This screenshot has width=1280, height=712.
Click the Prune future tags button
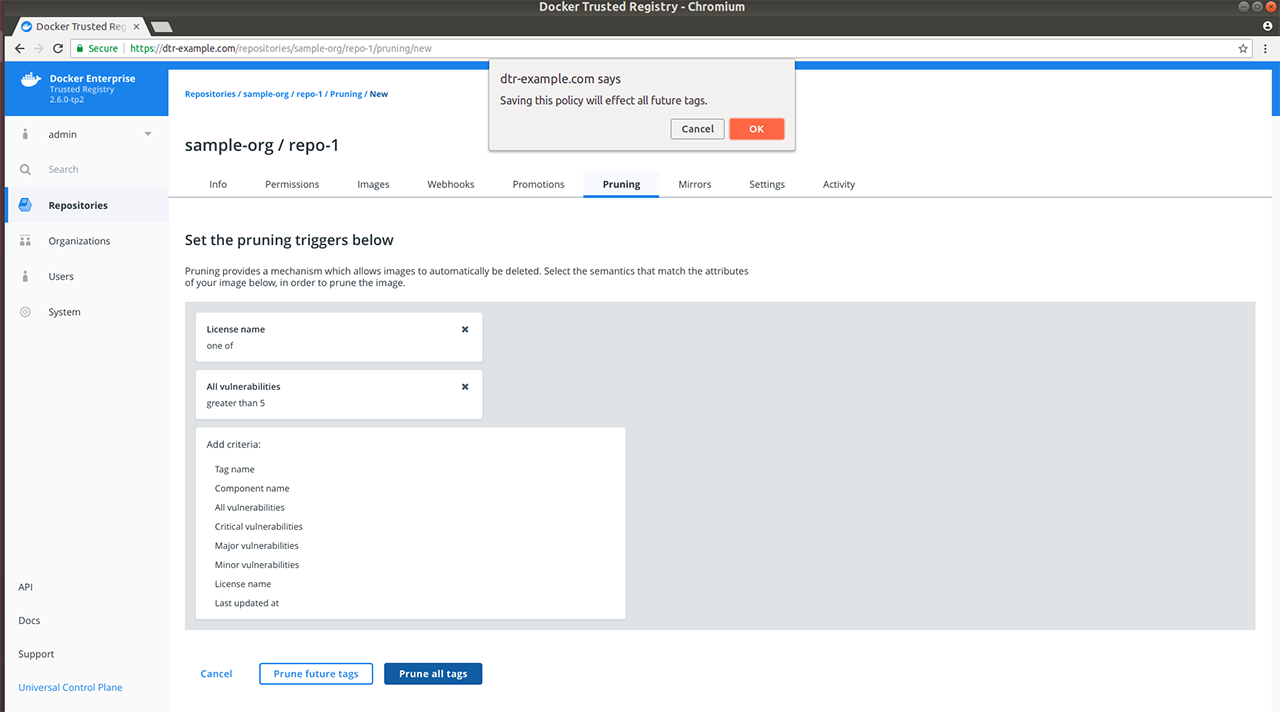click(x=316, y=674)
